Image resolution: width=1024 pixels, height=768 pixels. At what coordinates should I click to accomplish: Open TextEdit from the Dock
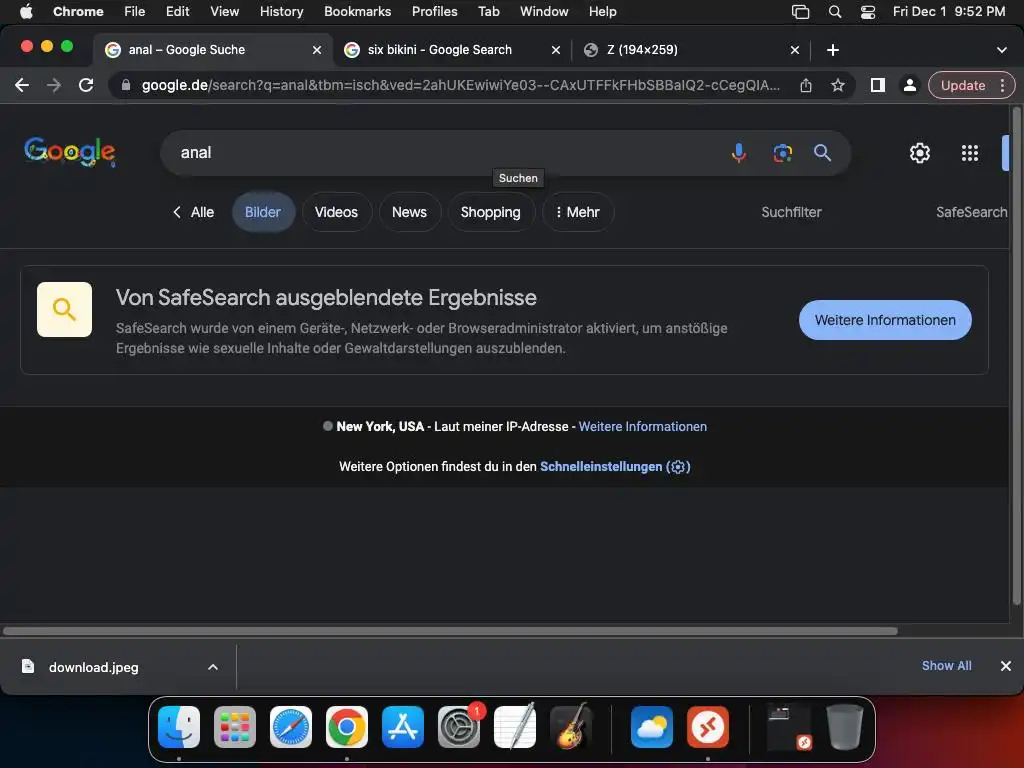515,727
